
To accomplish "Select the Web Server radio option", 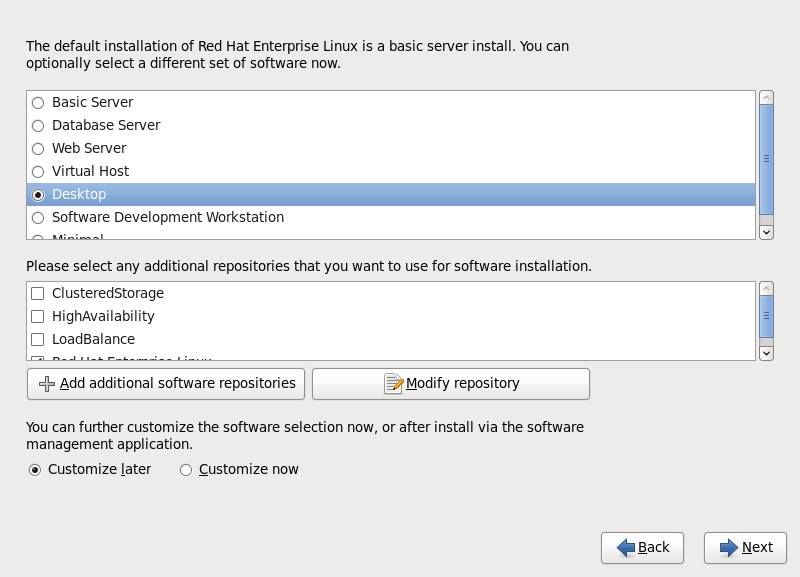I will (x=38, y=148).
